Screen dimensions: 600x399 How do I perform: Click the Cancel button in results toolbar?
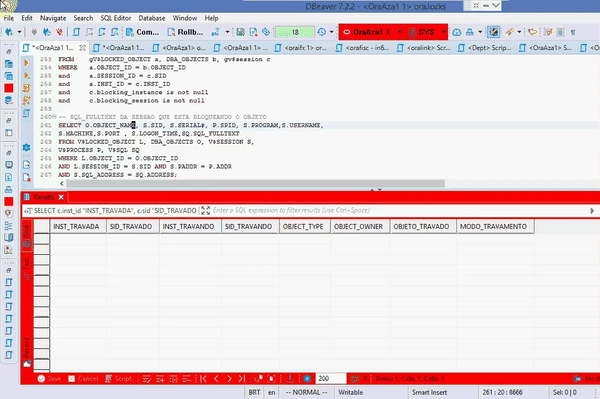click(x=83, y=378)
